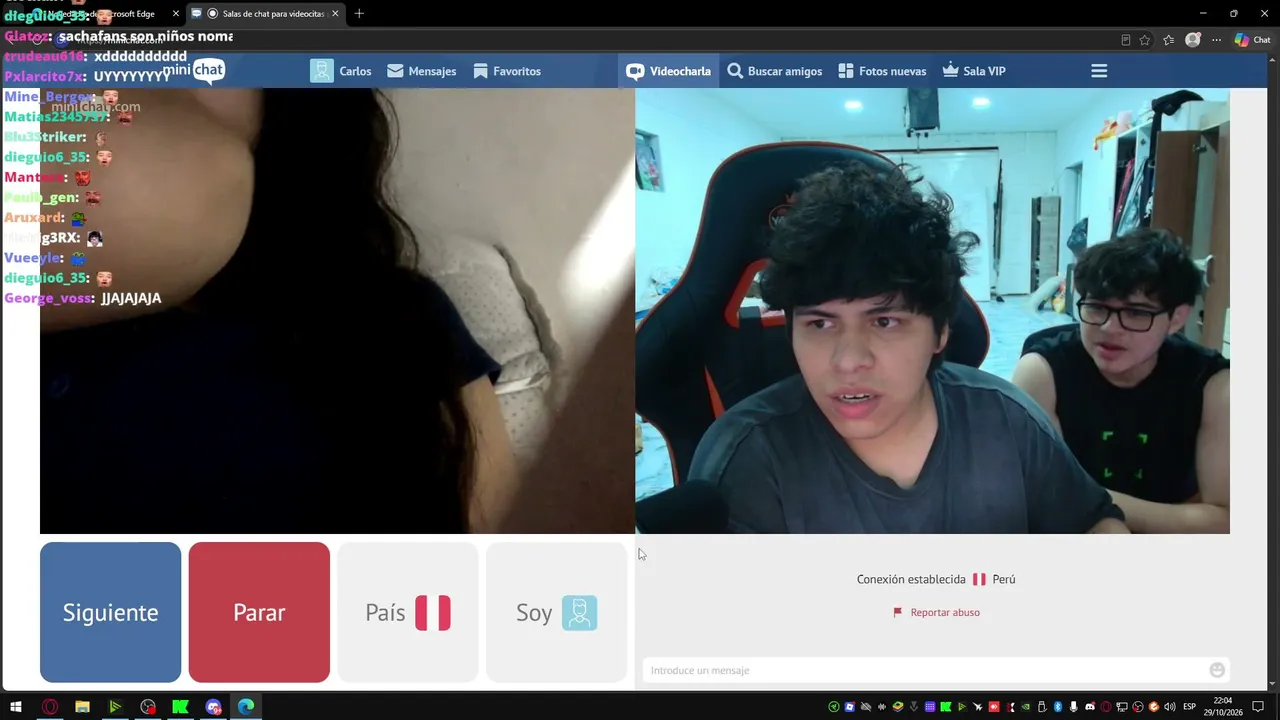The width and height of the screenshot is (1280, 720).
Task: Launch Opera GX from taskbar
Action: pyautogui.click(x=49, y=707)
